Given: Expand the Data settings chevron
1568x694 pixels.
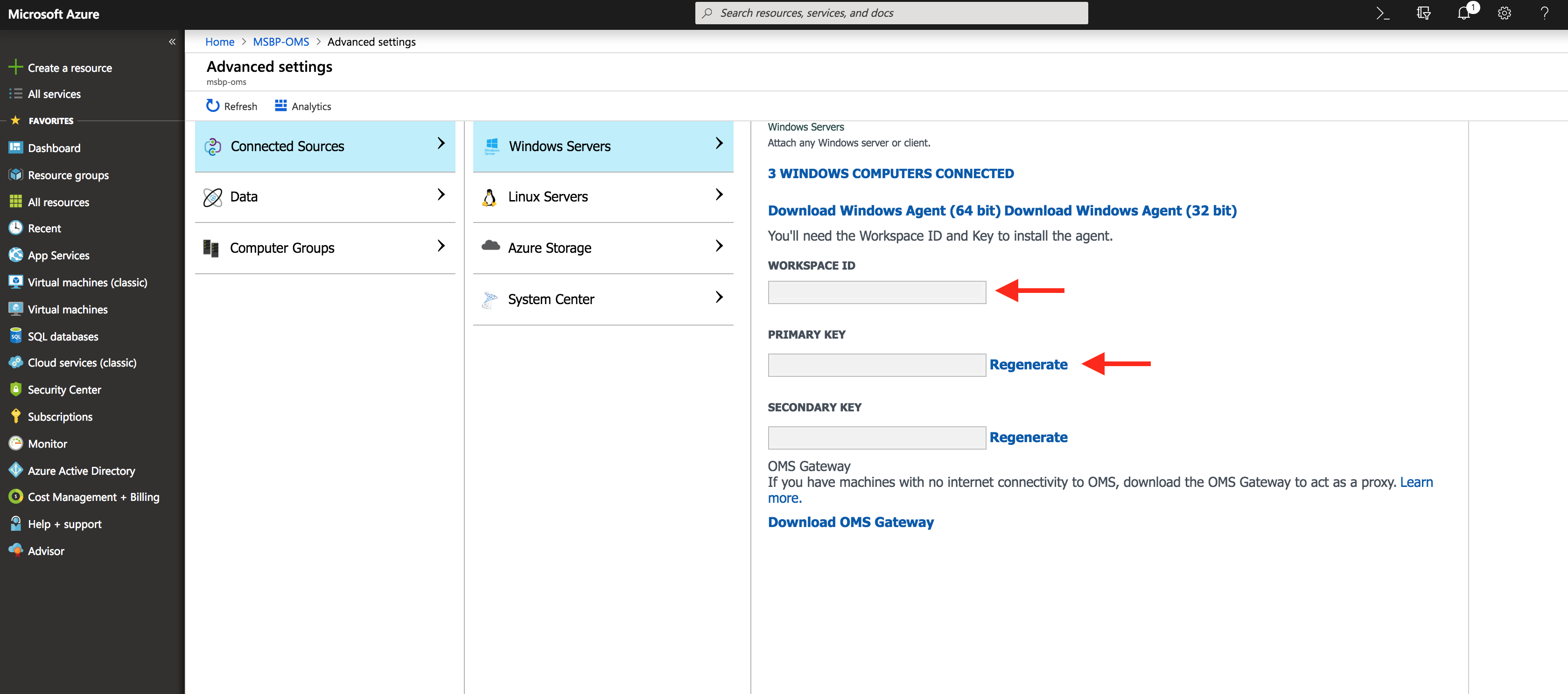Looking at the screenshot, I should [x=441, y=194].
